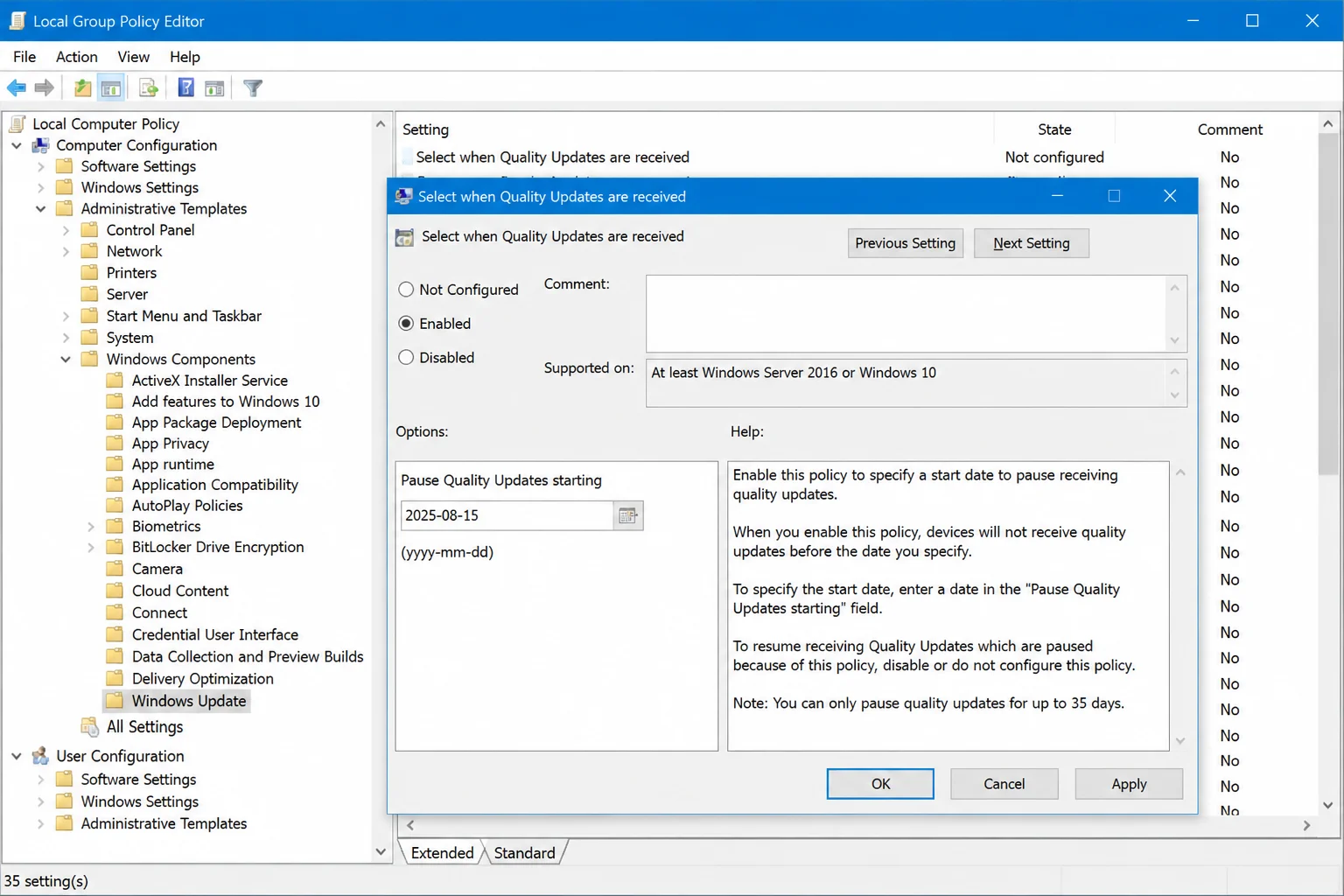The image size is (1344, 896).
Task: Click the Pause Quality Updates starting date field
Action: pos(507,515)
